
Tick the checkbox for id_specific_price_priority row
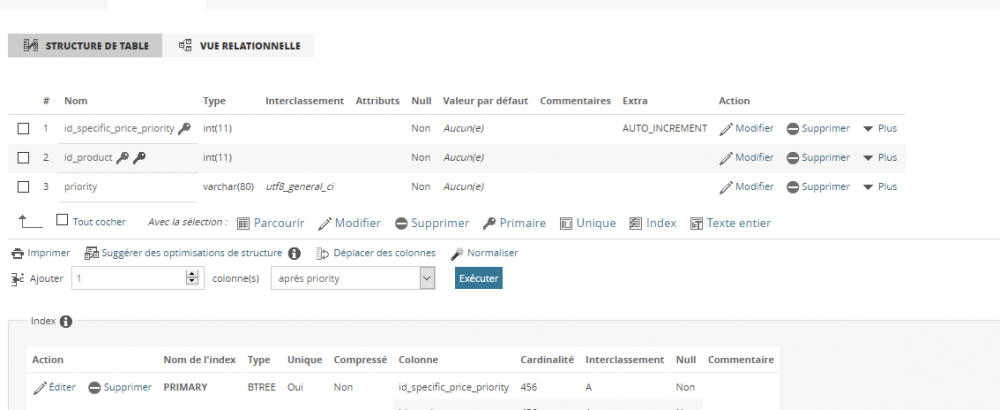[23, 129]
